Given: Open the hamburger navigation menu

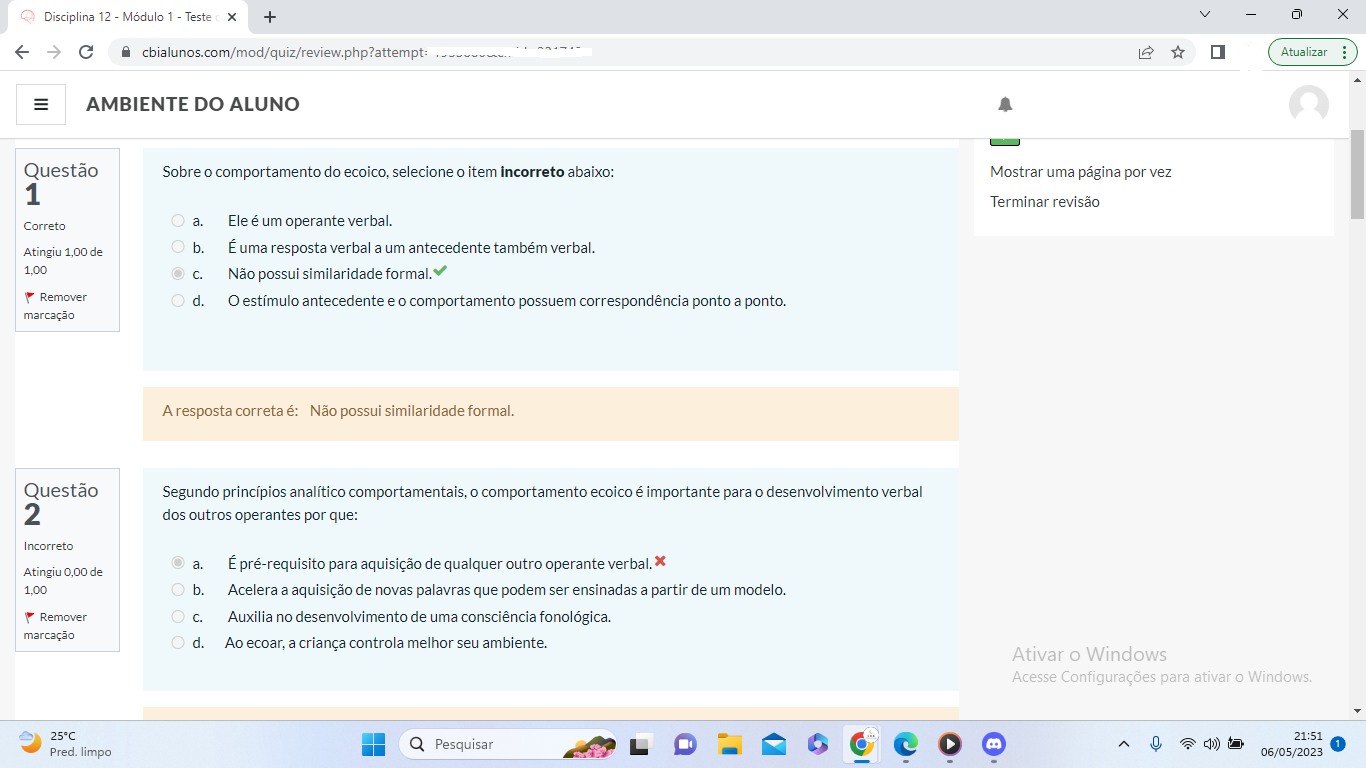Looking at the screenshot, I should click(41, 104).
